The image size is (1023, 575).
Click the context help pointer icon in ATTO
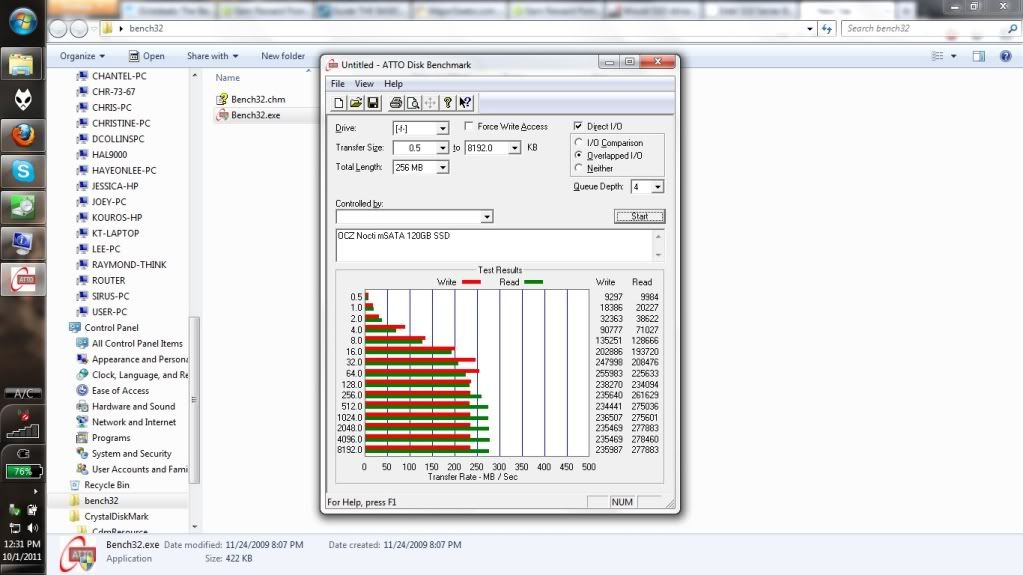pos(465,103)
